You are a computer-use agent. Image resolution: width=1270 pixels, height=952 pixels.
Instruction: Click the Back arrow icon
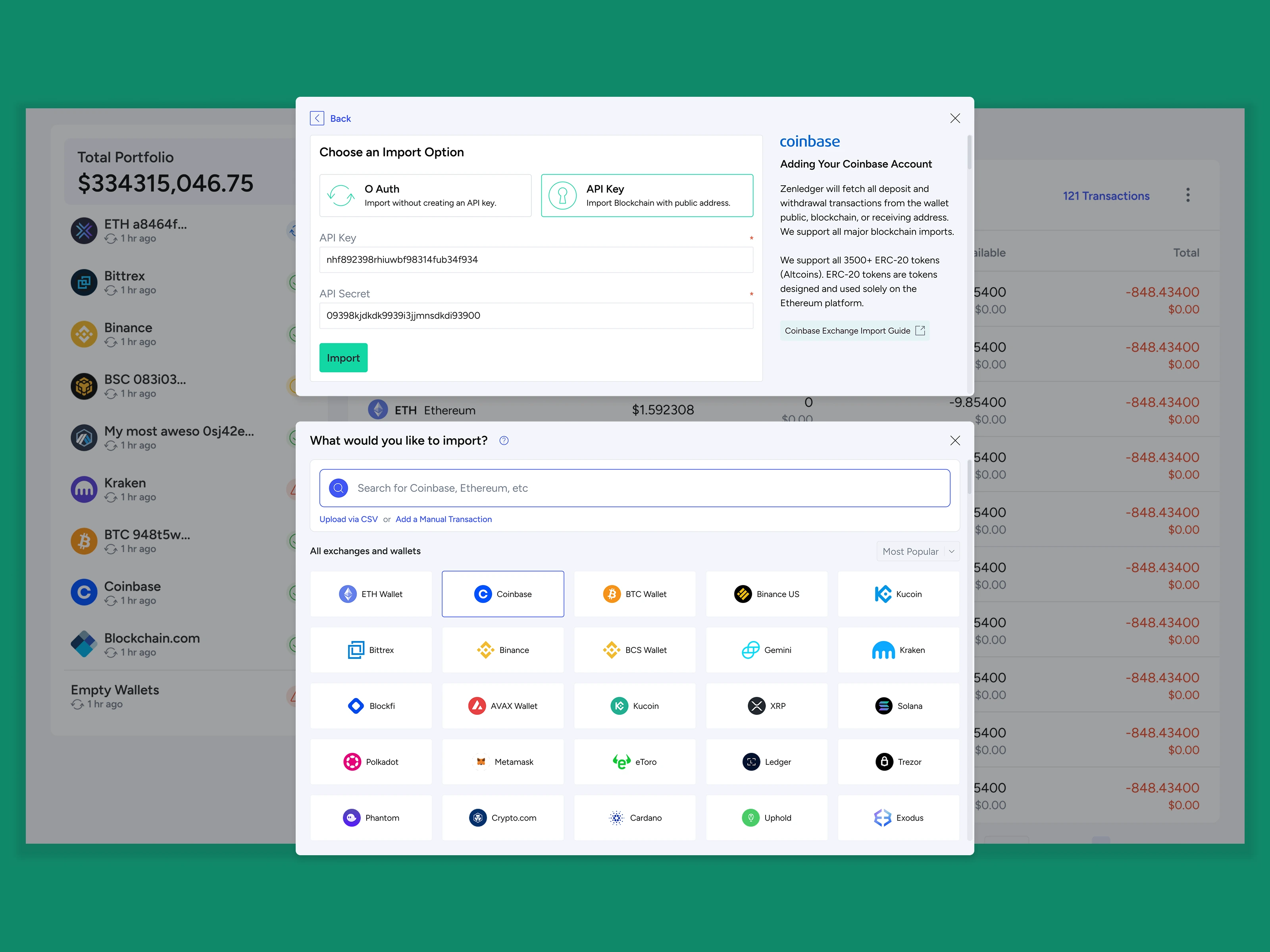pos(317,118)
